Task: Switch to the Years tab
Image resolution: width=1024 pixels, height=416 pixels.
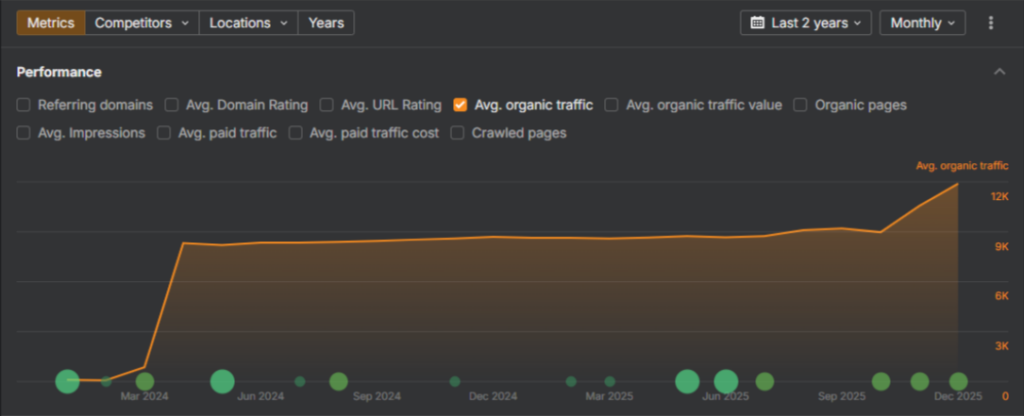Action: [326, 22]
